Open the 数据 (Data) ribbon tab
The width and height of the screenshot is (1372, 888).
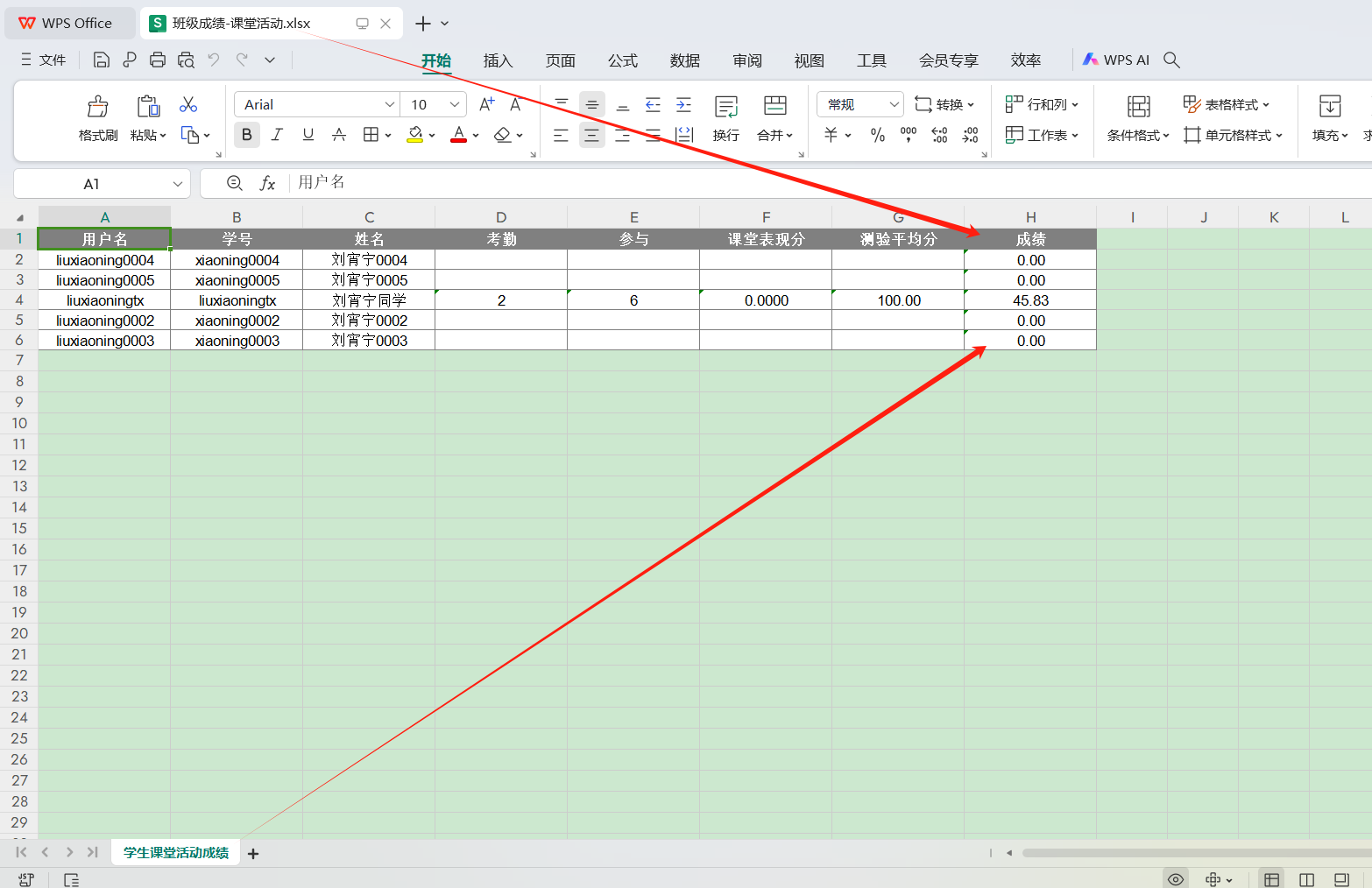(684, 60)
